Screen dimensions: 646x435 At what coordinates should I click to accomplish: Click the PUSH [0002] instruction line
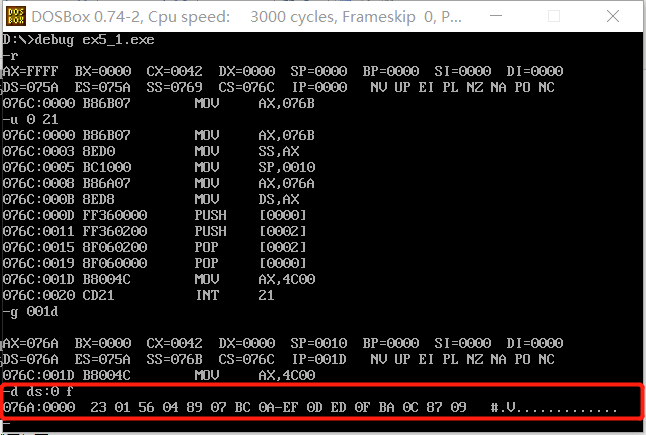click(x=154, y=232)
